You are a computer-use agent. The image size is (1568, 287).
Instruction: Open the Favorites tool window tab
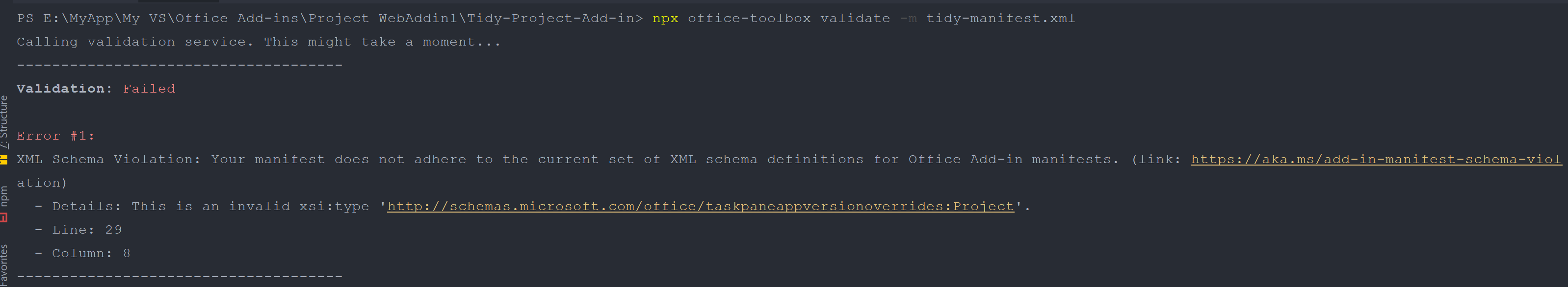point(4,264)
